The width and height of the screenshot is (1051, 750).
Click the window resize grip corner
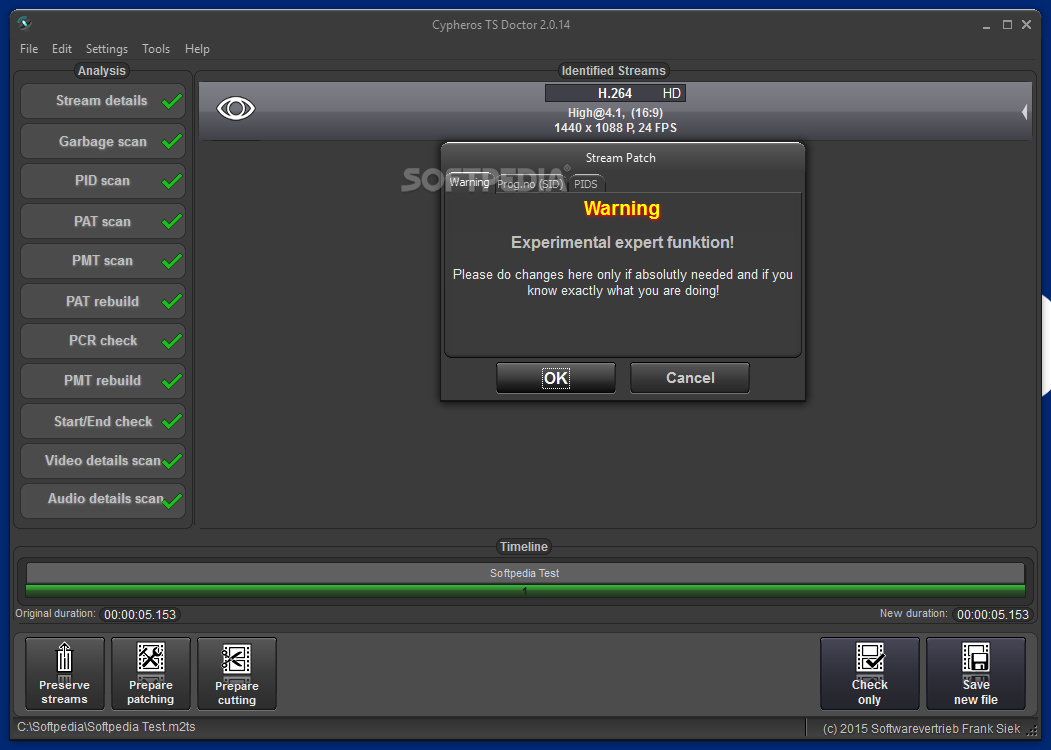(x=1032, y=732)
